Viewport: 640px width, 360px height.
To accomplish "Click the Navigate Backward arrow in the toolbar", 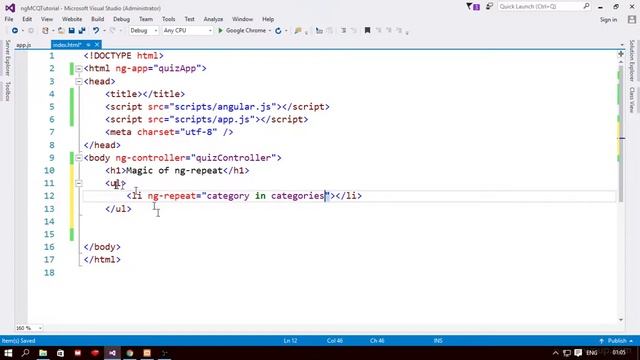I will pos(15,31).
